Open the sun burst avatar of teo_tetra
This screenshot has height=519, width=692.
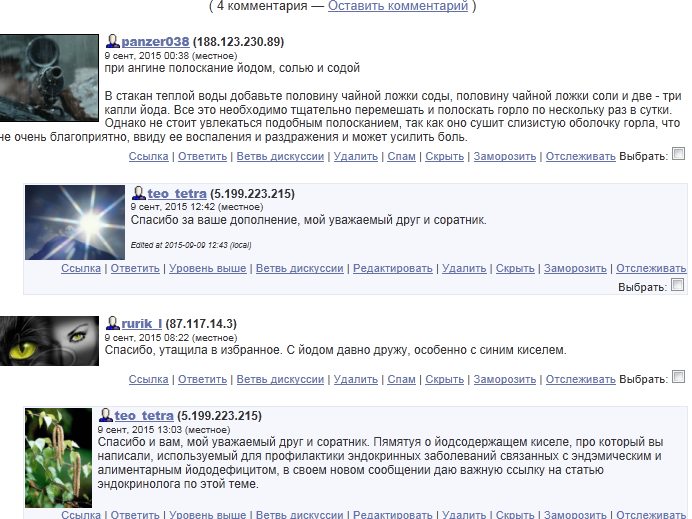75,222
